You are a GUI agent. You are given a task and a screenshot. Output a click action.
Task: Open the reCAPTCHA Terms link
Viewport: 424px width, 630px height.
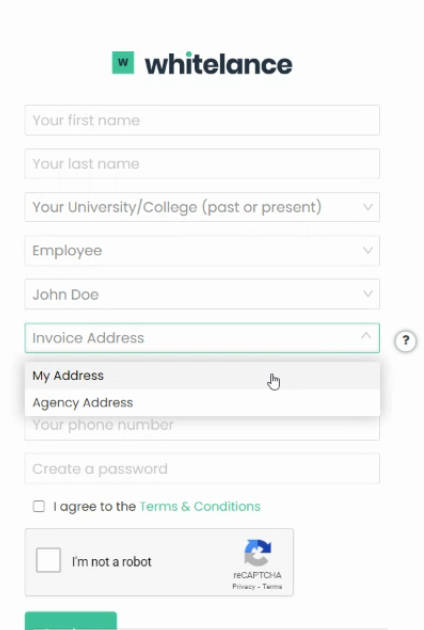272,587
